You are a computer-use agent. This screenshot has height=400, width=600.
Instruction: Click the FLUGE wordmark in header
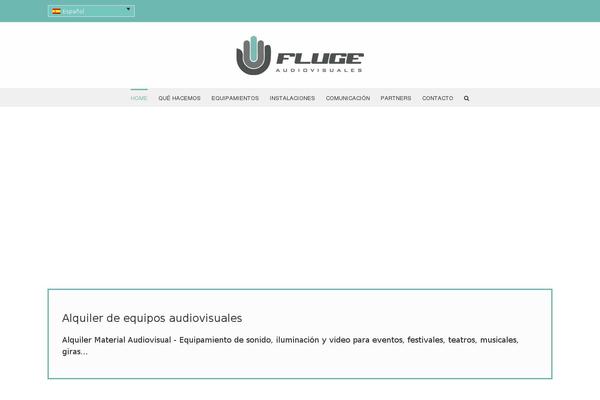click(x=320, y=59)
